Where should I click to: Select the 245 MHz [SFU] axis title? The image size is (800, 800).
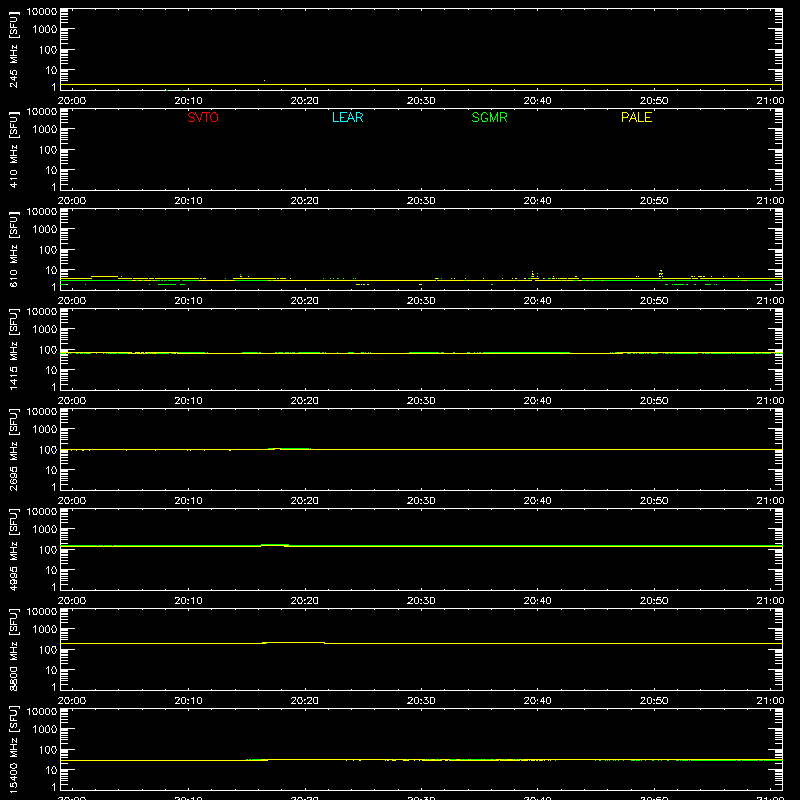[13, 49]
